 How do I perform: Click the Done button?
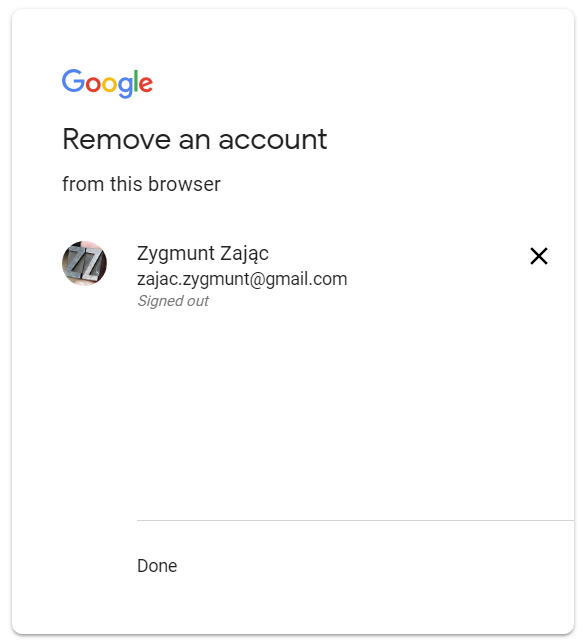click(157, 566)
